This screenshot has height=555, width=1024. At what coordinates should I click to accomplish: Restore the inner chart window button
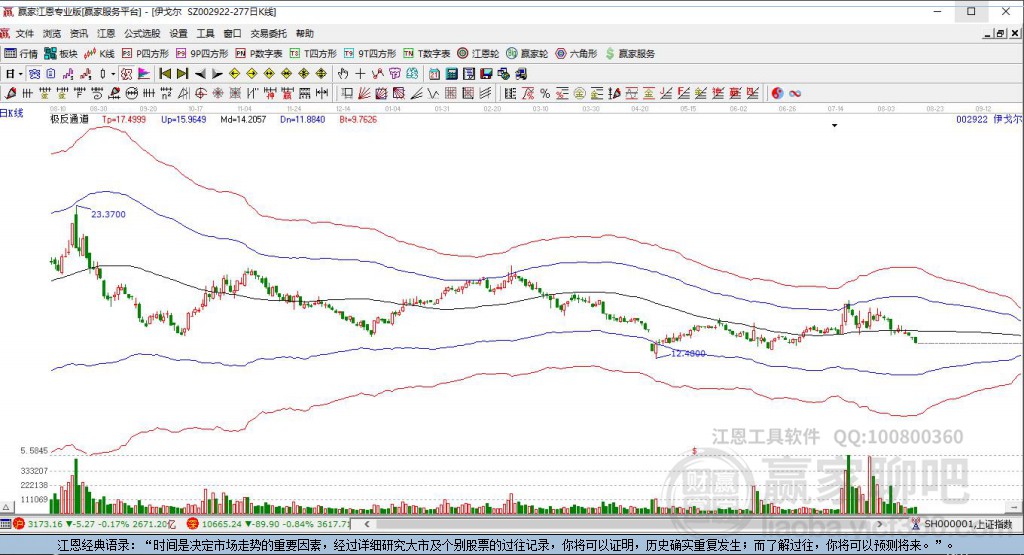tap(1000, 33)
